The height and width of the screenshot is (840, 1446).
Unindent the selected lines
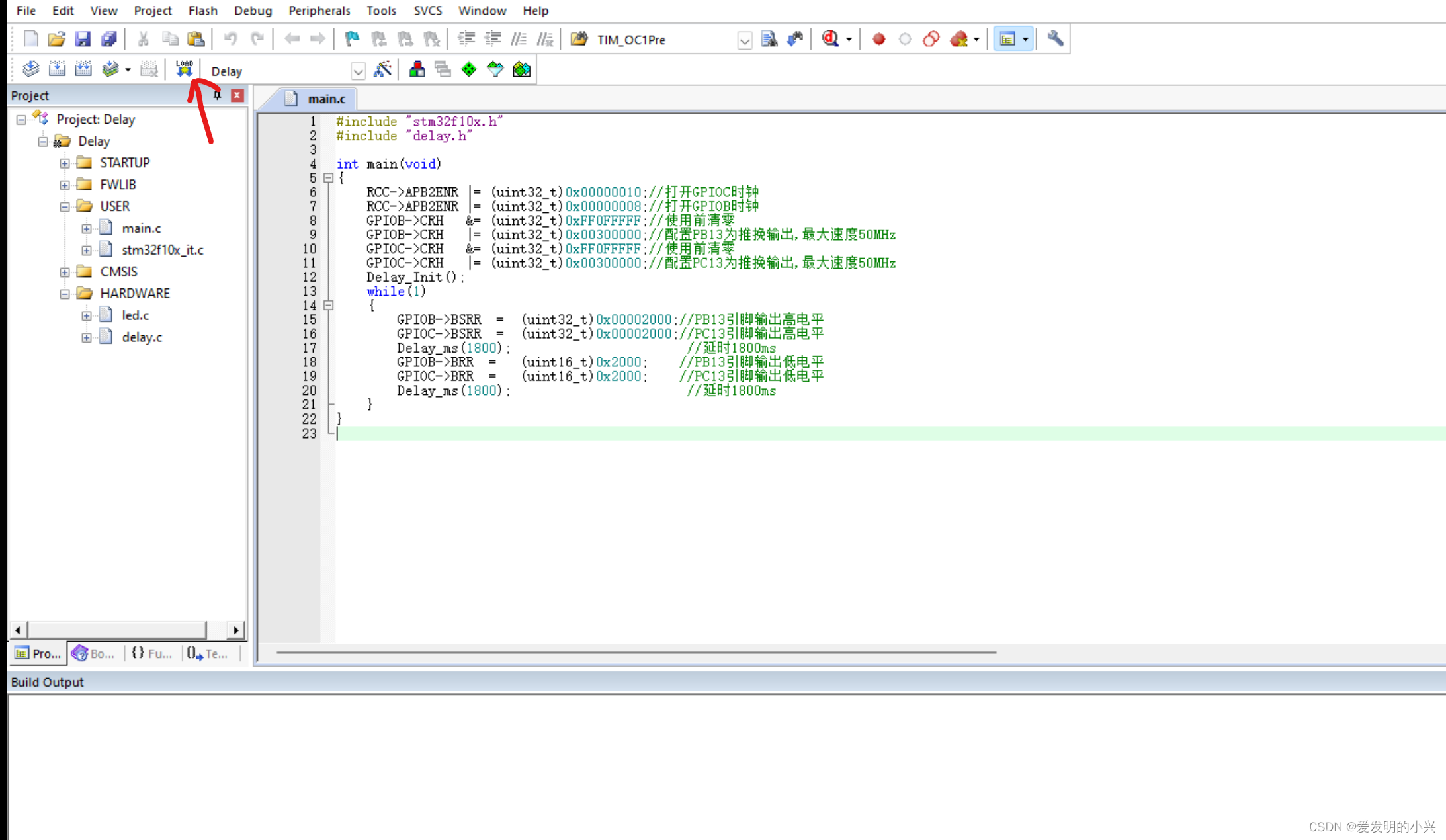pos(493,39)
